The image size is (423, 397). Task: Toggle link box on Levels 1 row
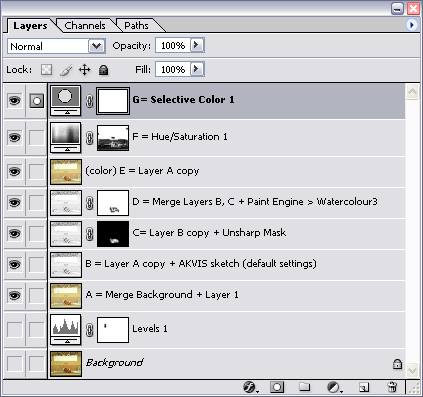[36, 330]
